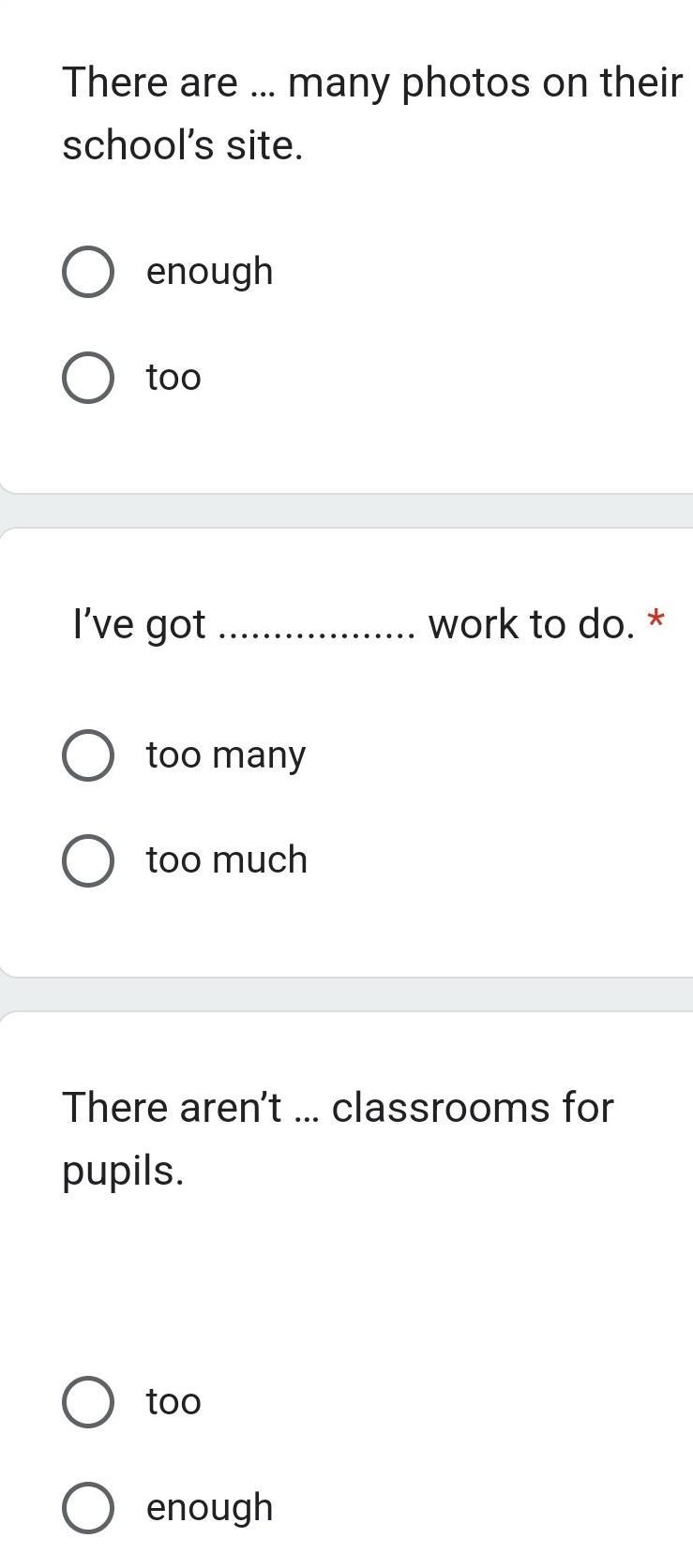The width and height of the screenshot is (693, 1568).
Task: Select the 'enough' radio button for the photos question
Action: coord(88,272)
